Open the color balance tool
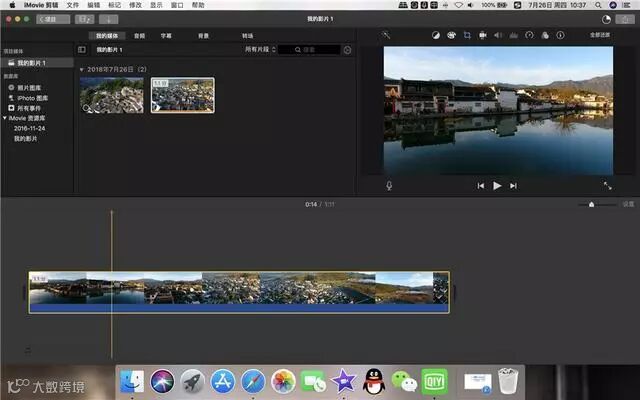640x400 pixels. tap(436, 34)
